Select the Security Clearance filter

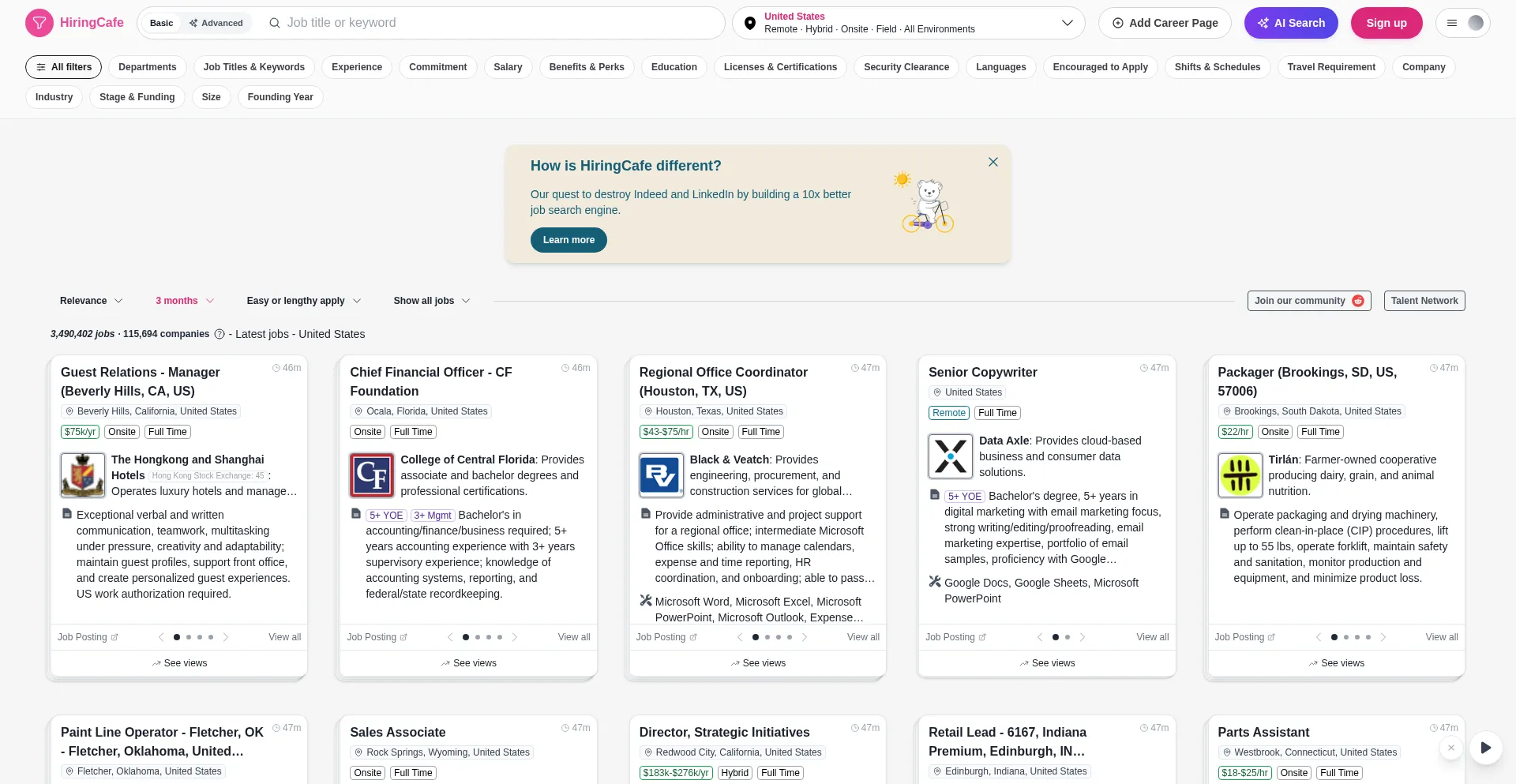[x=906, y=67]
